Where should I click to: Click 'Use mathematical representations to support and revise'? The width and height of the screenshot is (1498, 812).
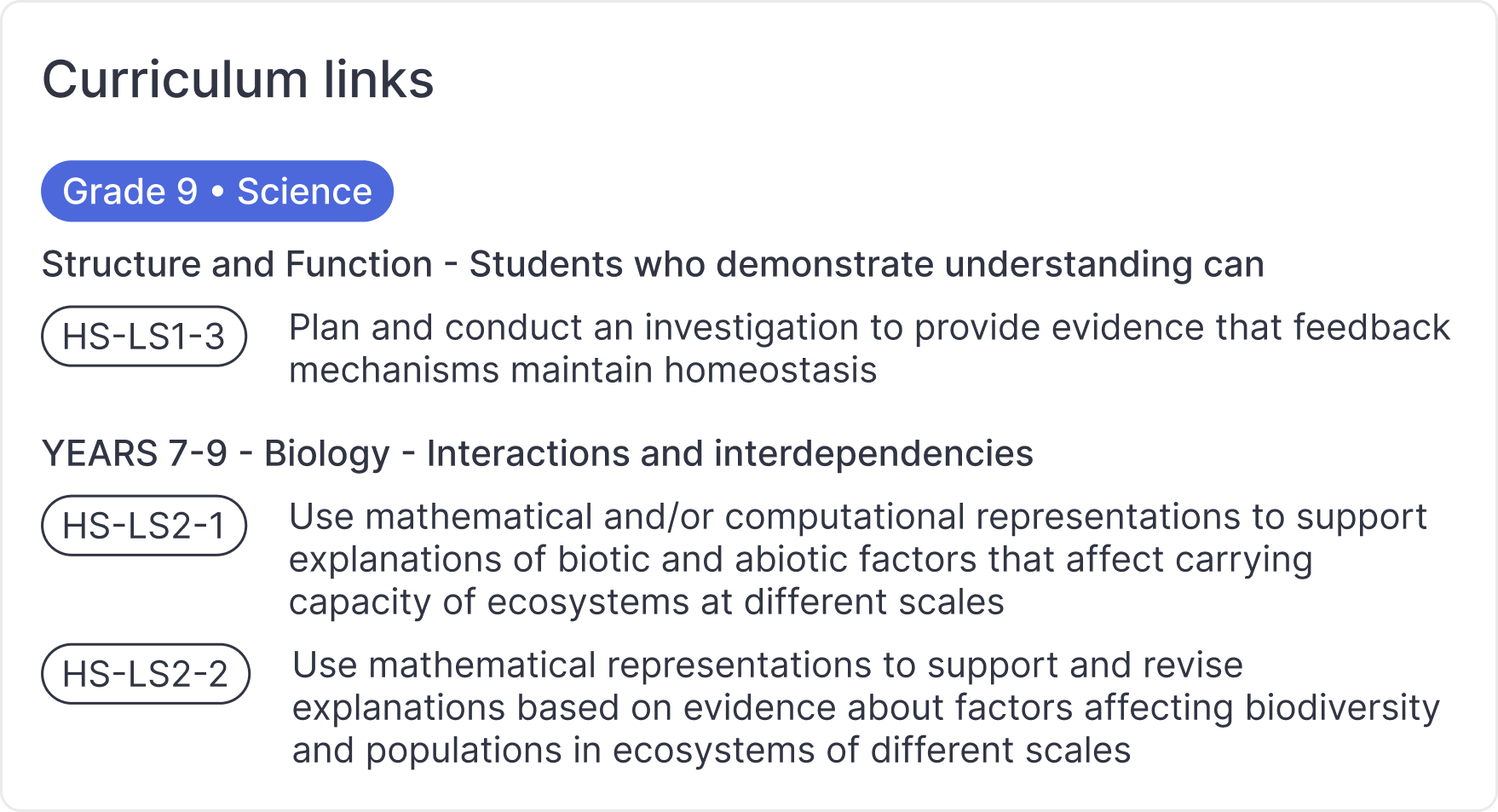pyautogui.click(x=767, y=665)
